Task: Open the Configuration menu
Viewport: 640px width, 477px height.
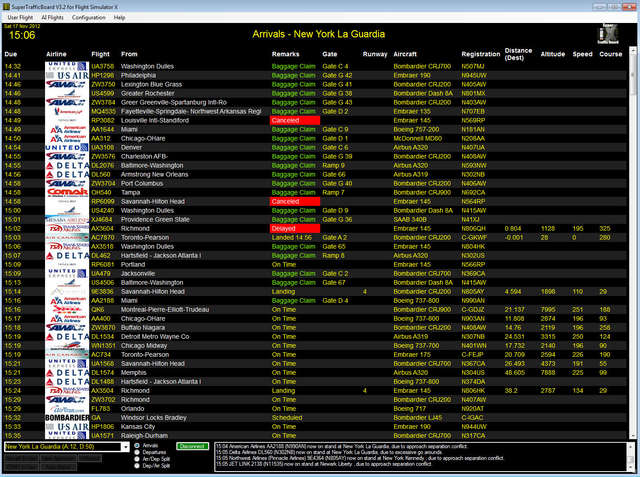Action: pyautogui.click(x=89, y=18)
